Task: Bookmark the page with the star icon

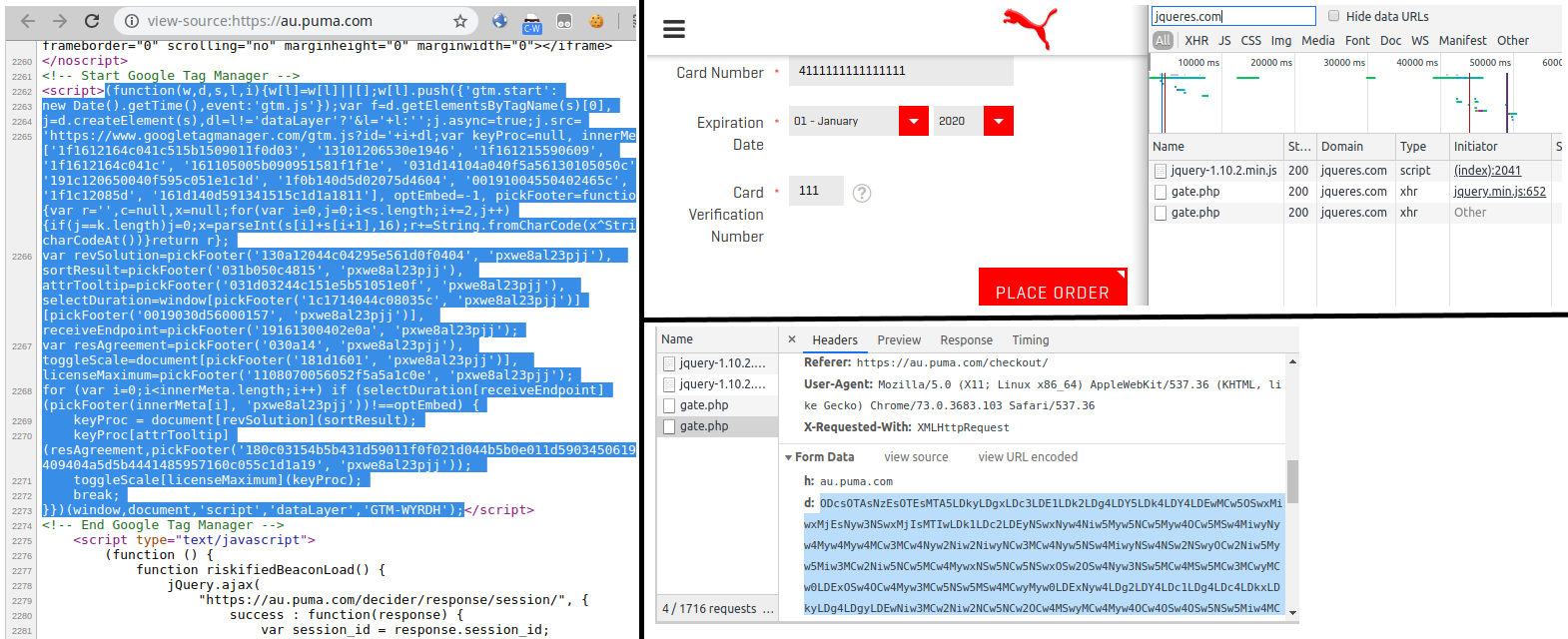Action: 460,21
